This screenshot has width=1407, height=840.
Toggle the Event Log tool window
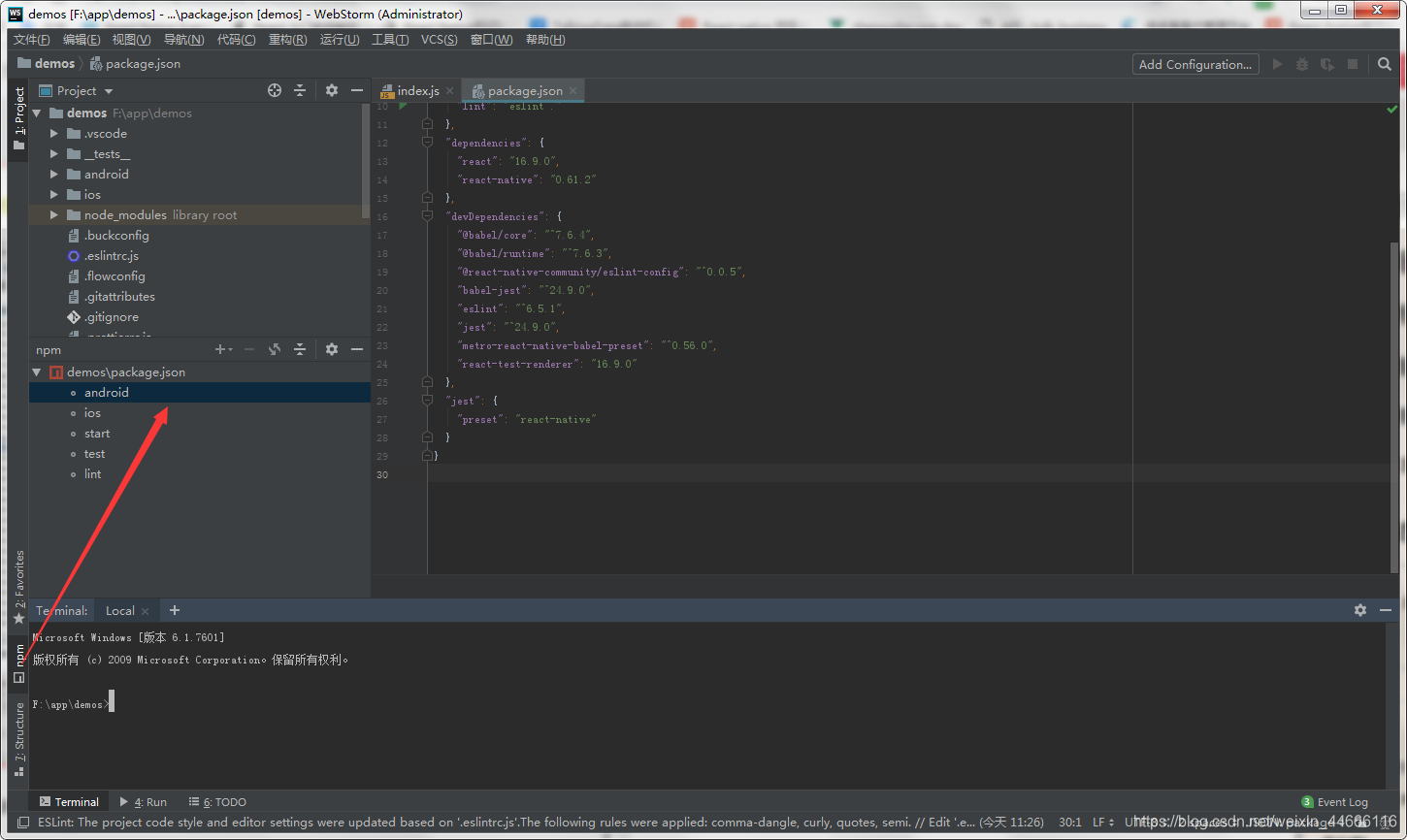[x=1334, y=802]
